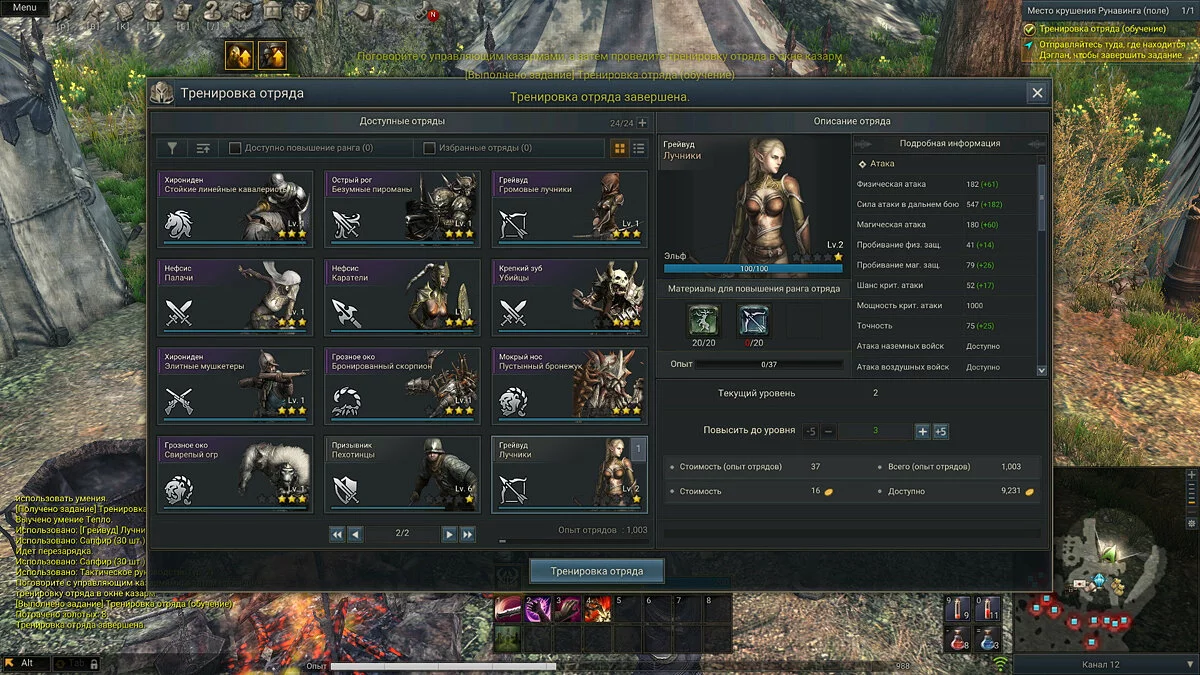This screenshot has width=1200, height=675.
Task: Click the second active buff icon
Action: [x=272, y=56]
